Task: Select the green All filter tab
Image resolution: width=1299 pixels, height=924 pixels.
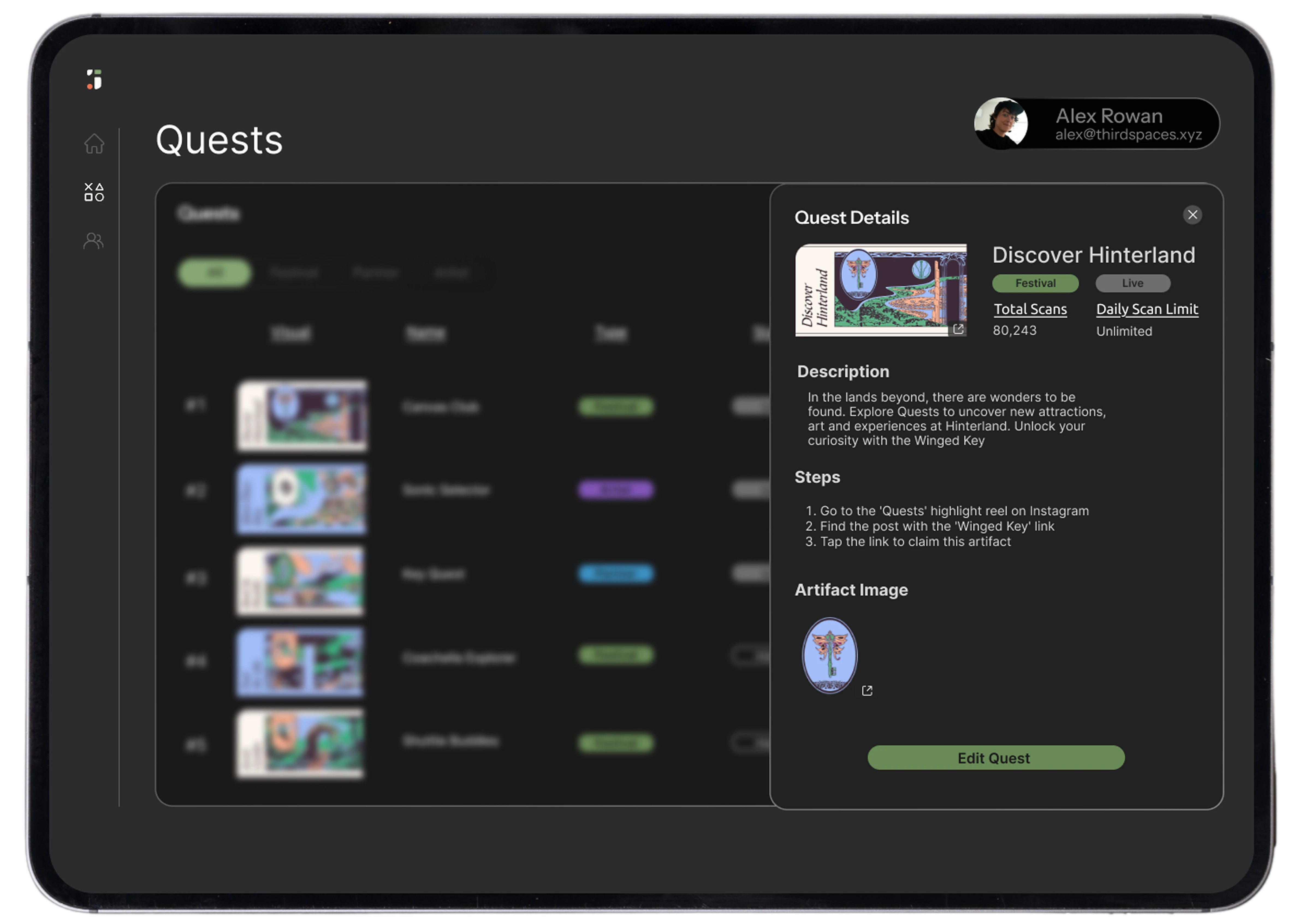Action: click(214, 272)
